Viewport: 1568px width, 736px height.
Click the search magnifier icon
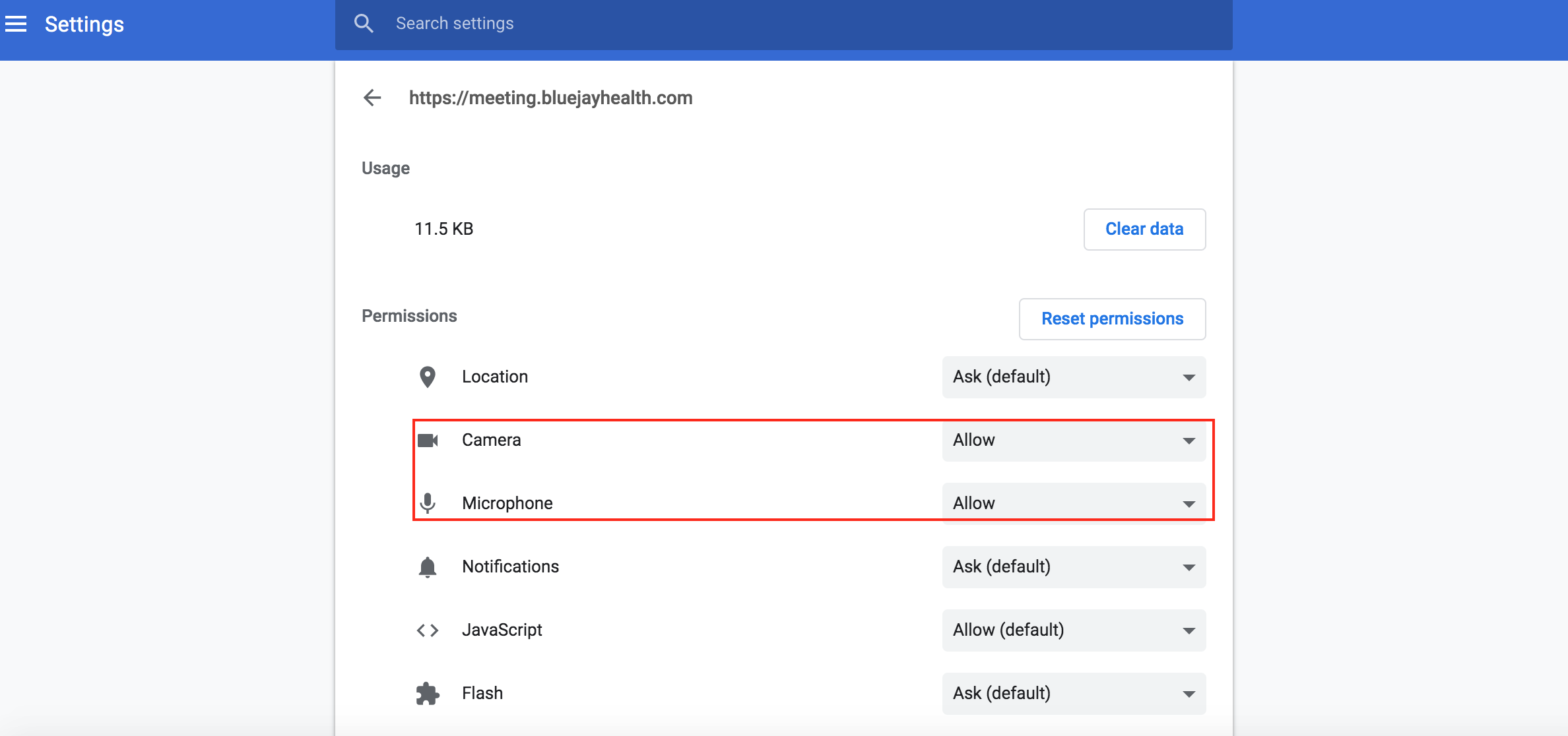(364, 24)
